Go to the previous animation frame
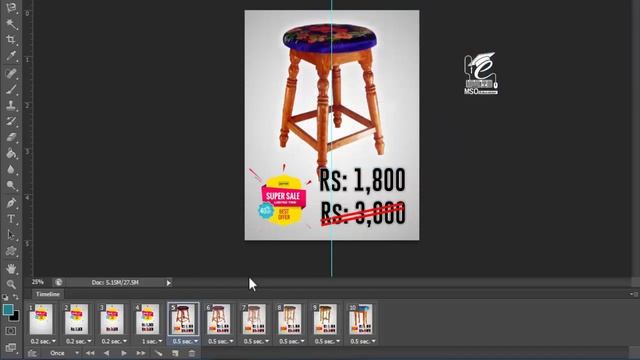The height and width of the screenshot is (360, 640). [x=107, y=353]
